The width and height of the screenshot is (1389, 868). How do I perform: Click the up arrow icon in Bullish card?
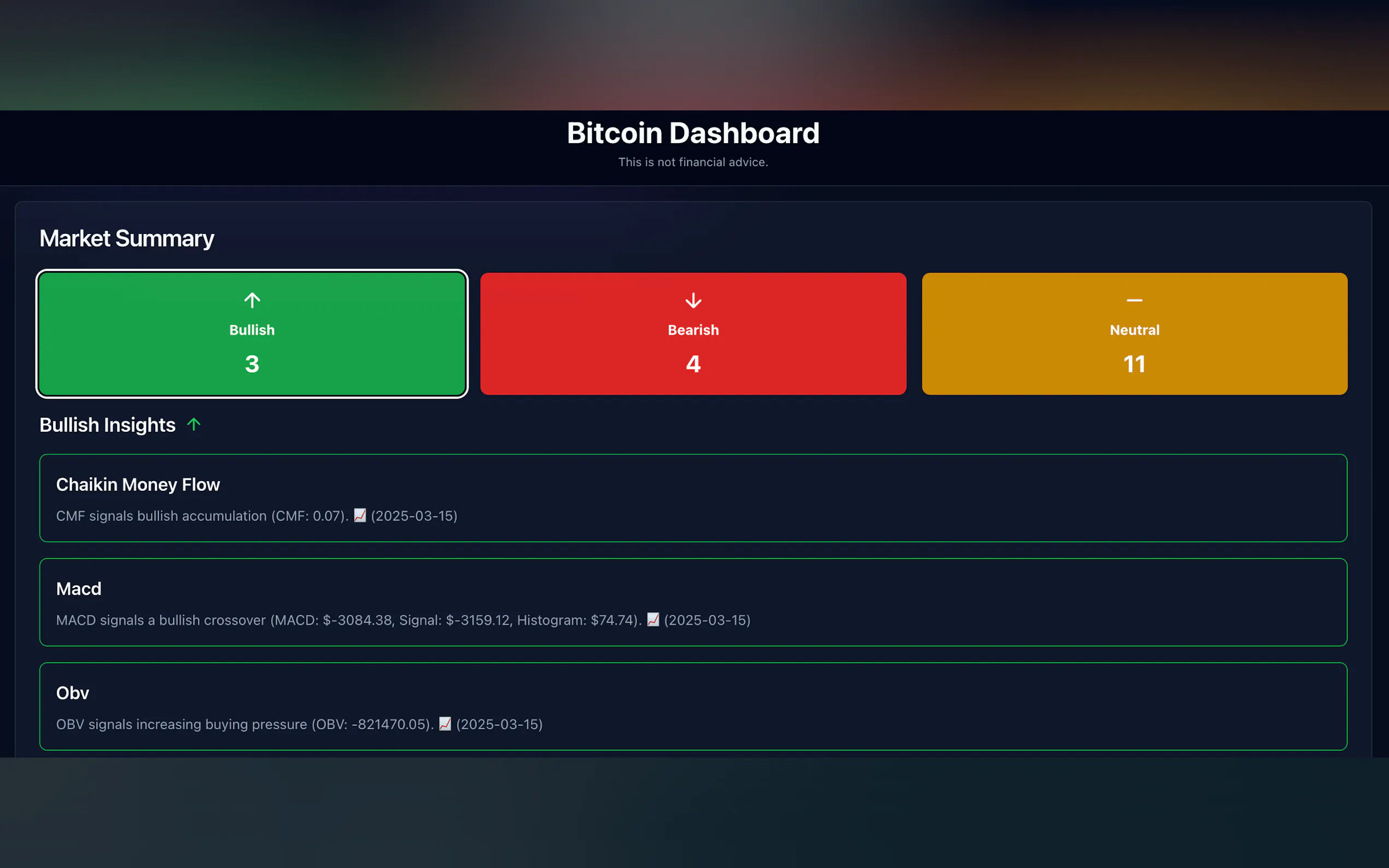(252, 300)
